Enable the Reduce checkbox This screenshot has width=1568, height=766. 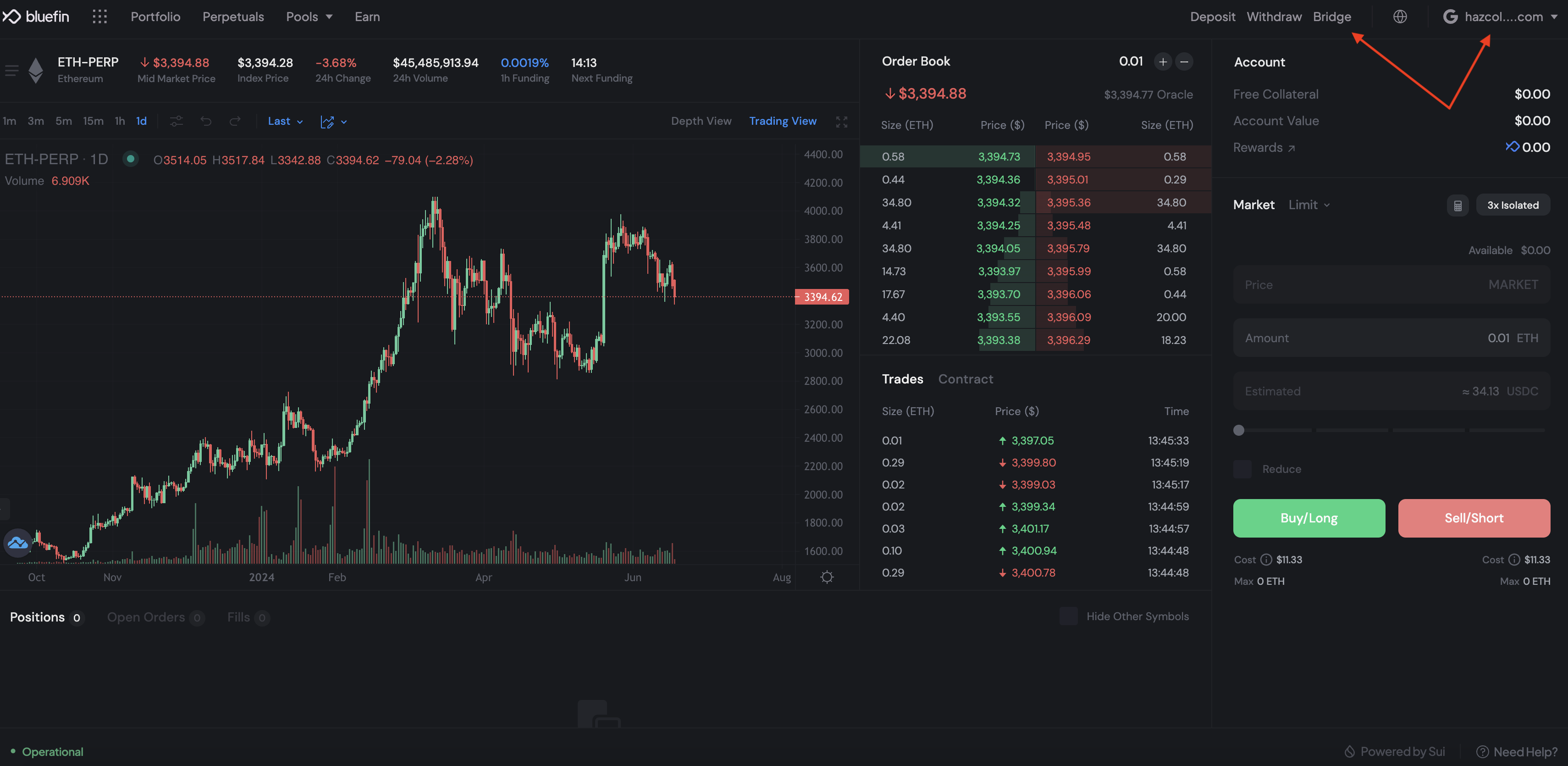click(x=1242, y=469)
